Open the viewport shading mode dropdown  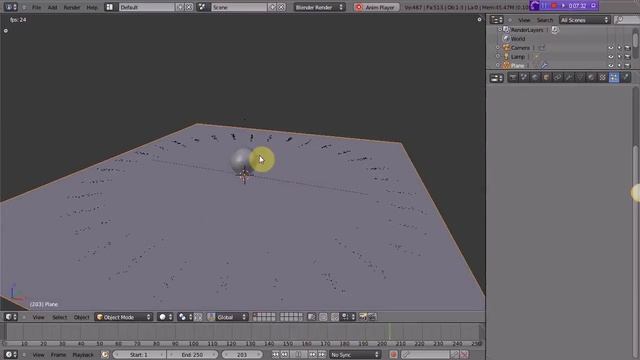[x=165, y=317]
